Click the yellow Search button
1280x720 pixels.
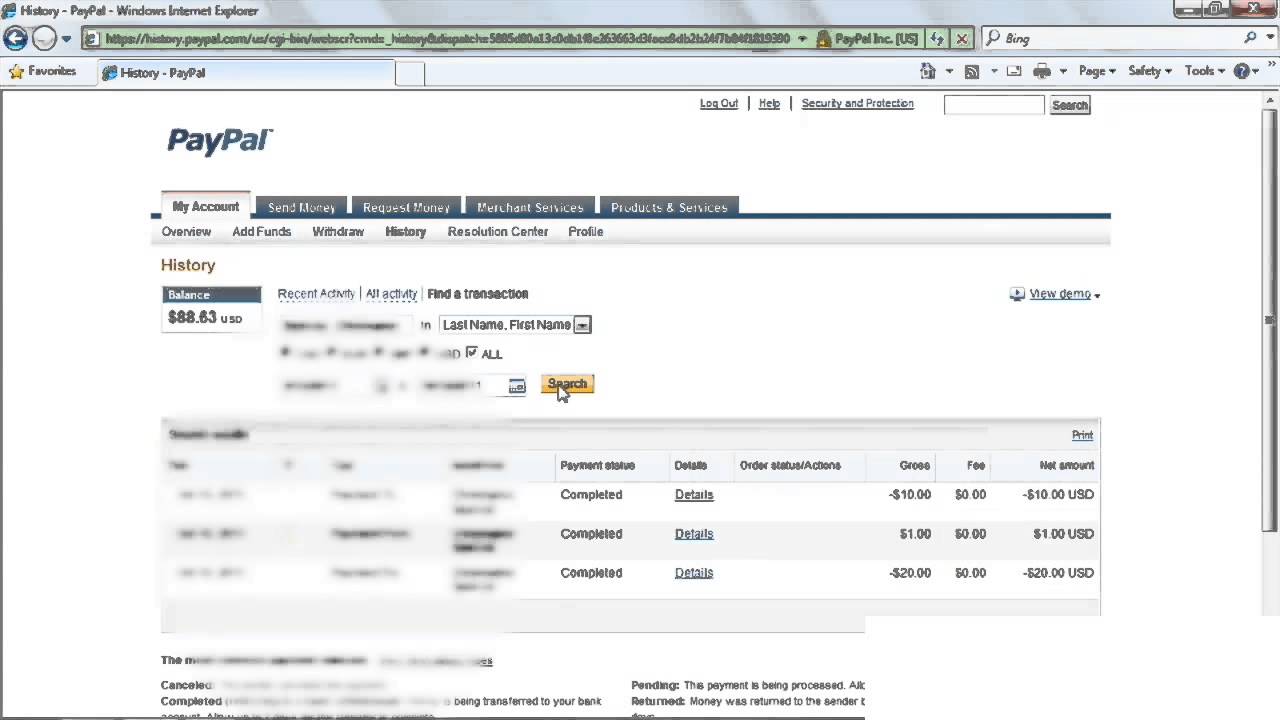point(567,384)
